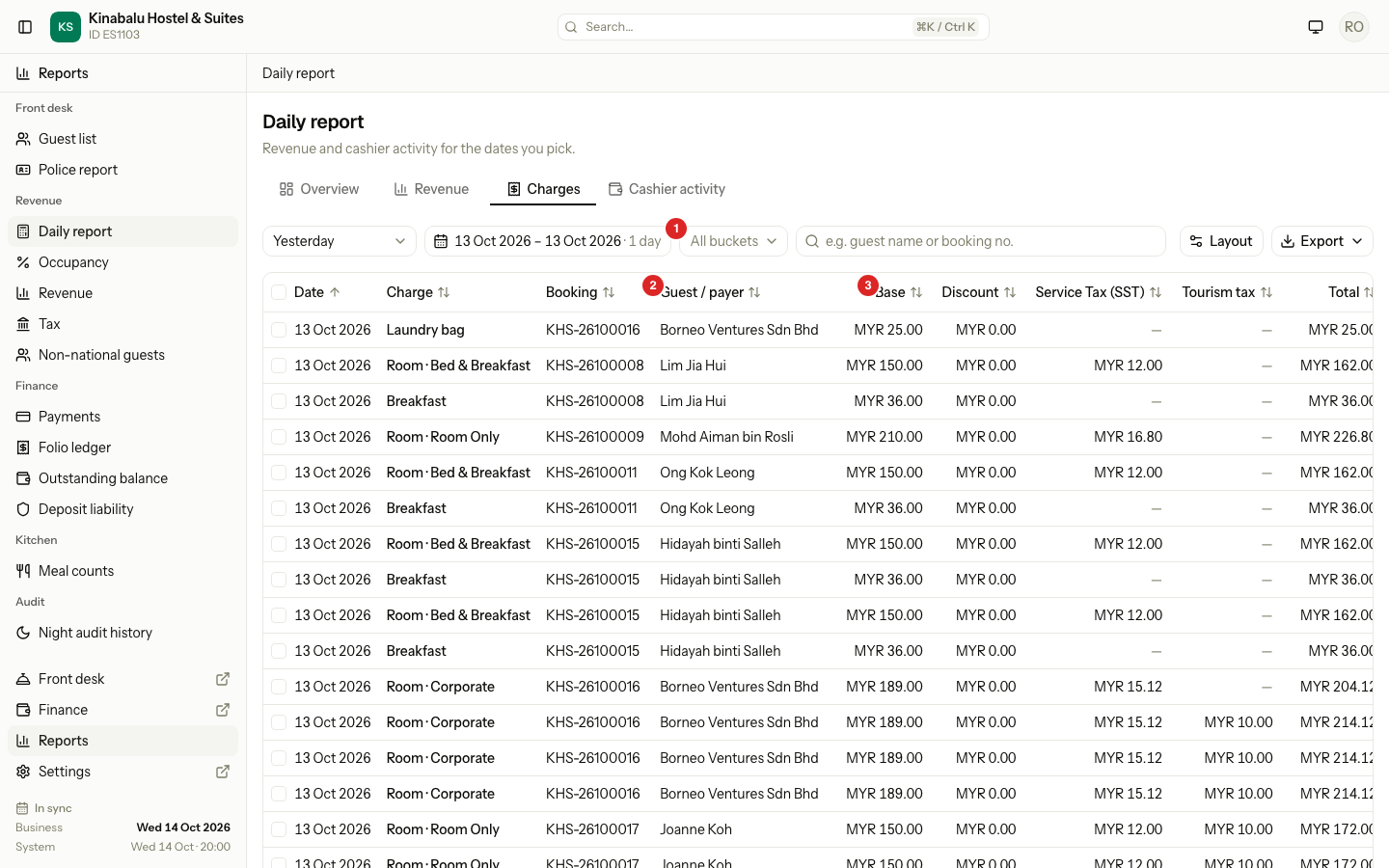Click the search magnifier in header search
Screen dimensions: 1389x868
click(571, 27)
